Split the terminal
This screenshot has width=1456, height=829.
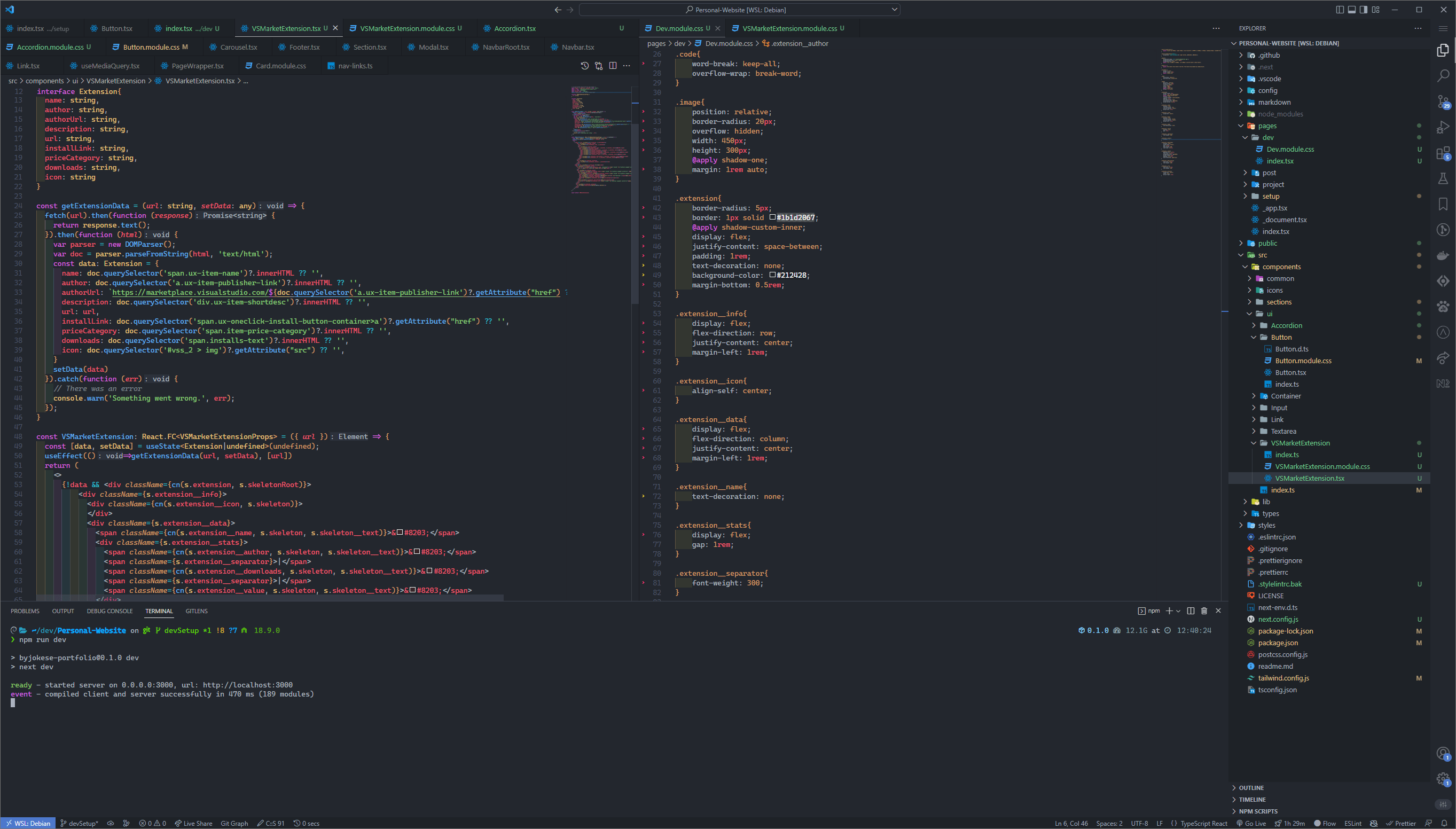coord(1190,611)
